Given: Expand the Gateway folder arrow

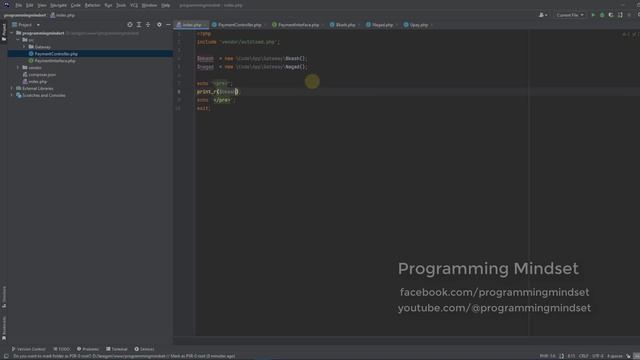Looking at the screenshot, I should 24,47.
